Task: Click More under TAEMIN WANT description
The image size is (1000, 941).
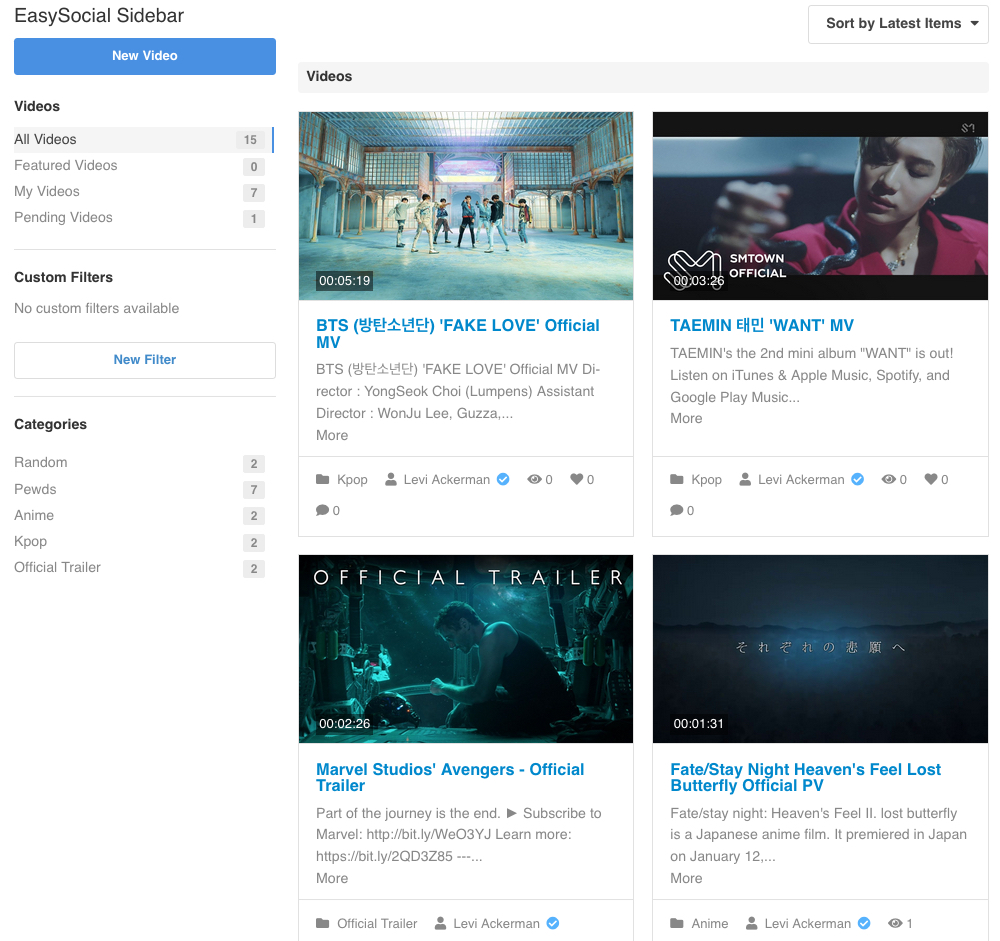Action: [686, 419]
